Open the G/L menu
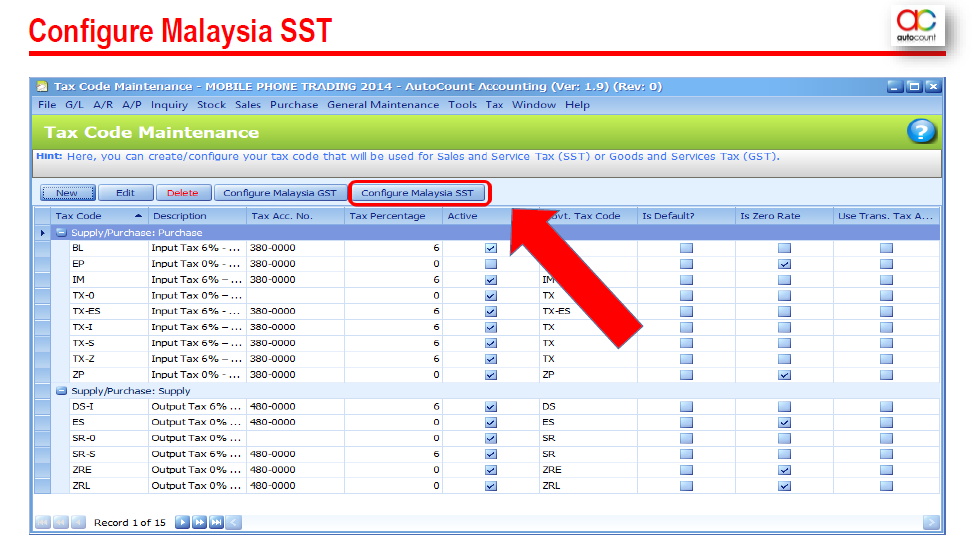This screenshot has height=544, width=973. coord(74,105)
